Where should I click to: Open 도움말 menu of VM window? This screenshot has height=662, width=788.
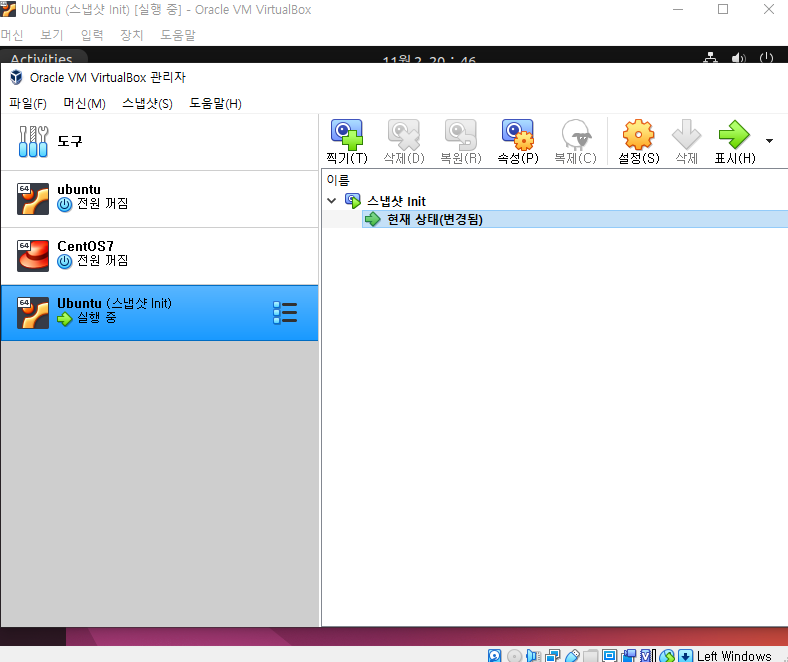pos(178,35)
